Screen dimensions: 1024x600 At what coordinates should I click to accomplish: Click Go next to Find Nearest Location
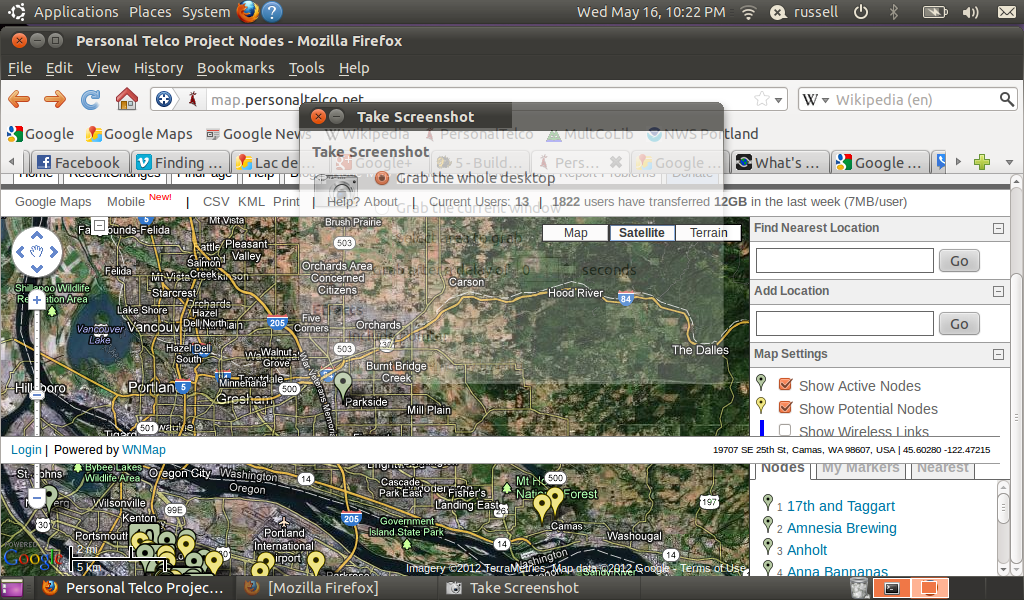[959, 261]
